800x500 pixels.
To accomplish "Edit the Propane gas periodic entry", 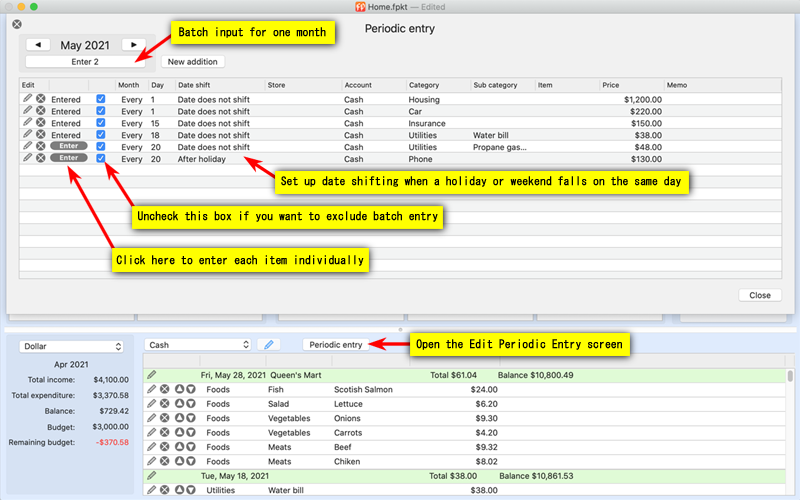I will coord(28,146).
